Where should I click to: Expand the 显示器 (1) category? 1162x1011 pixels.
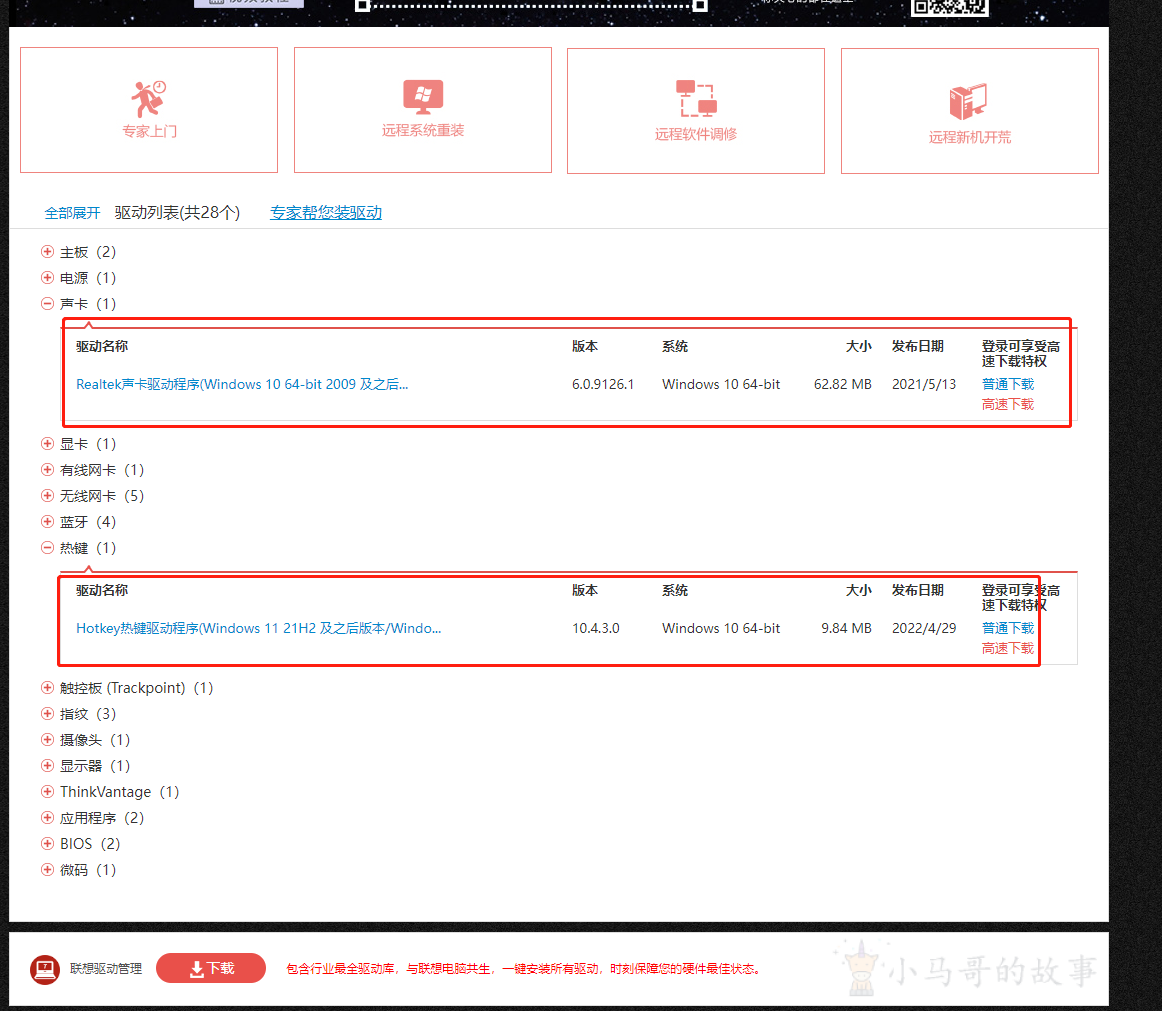[47, 766]
